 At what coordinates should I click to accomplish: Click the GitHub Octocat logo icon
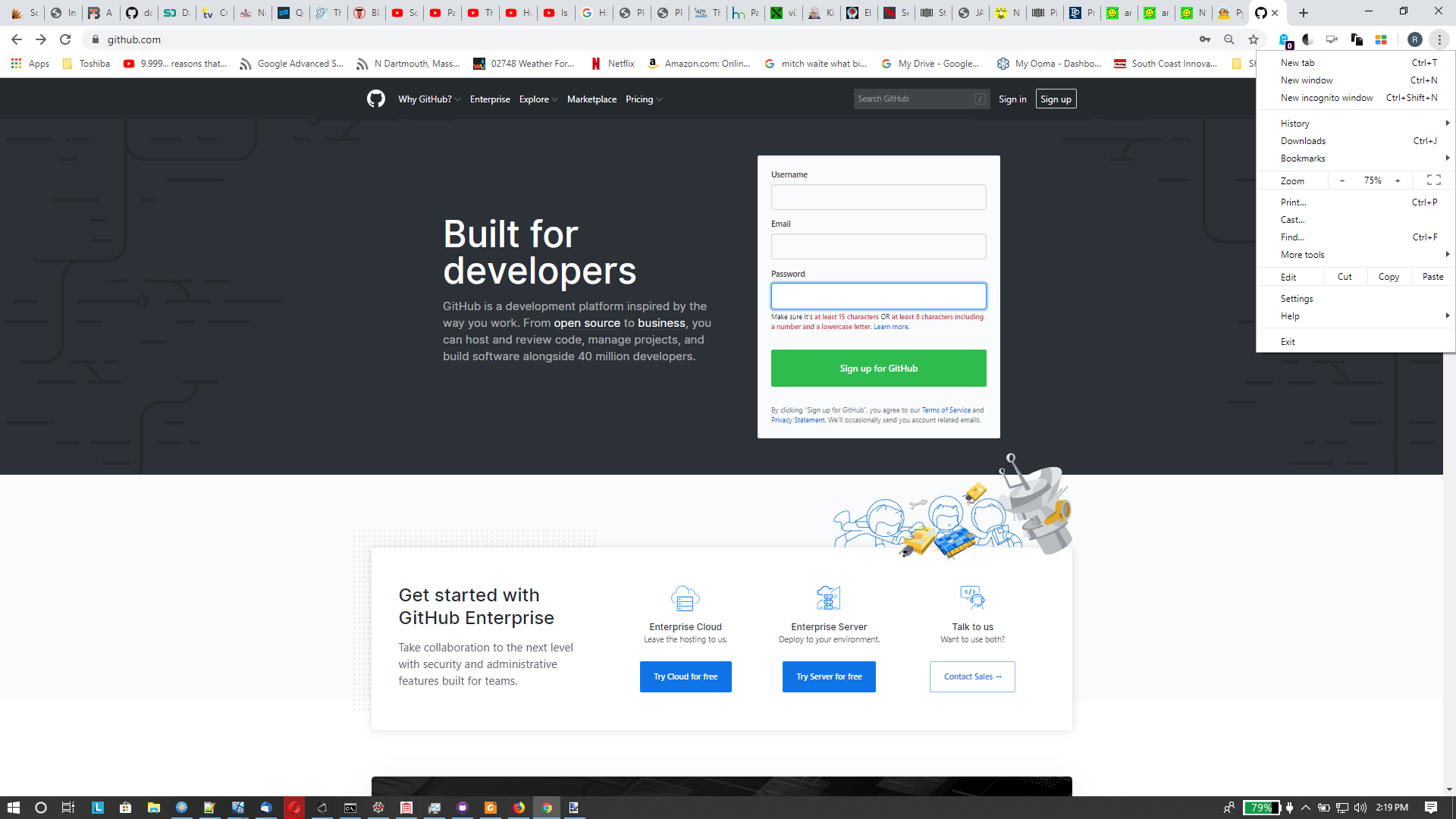[376, 98]
